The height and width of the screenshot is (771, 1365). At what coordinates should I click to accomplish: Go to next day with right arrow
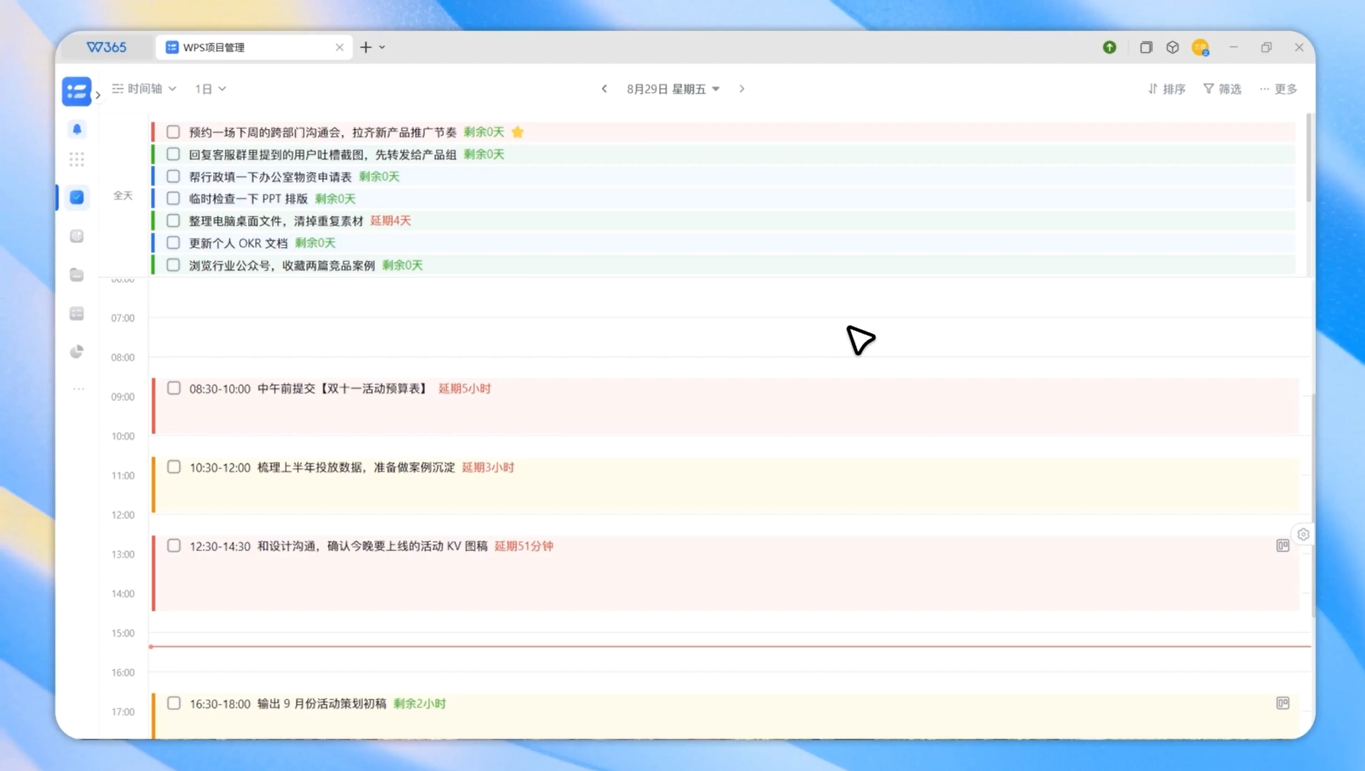coord(742,89)
